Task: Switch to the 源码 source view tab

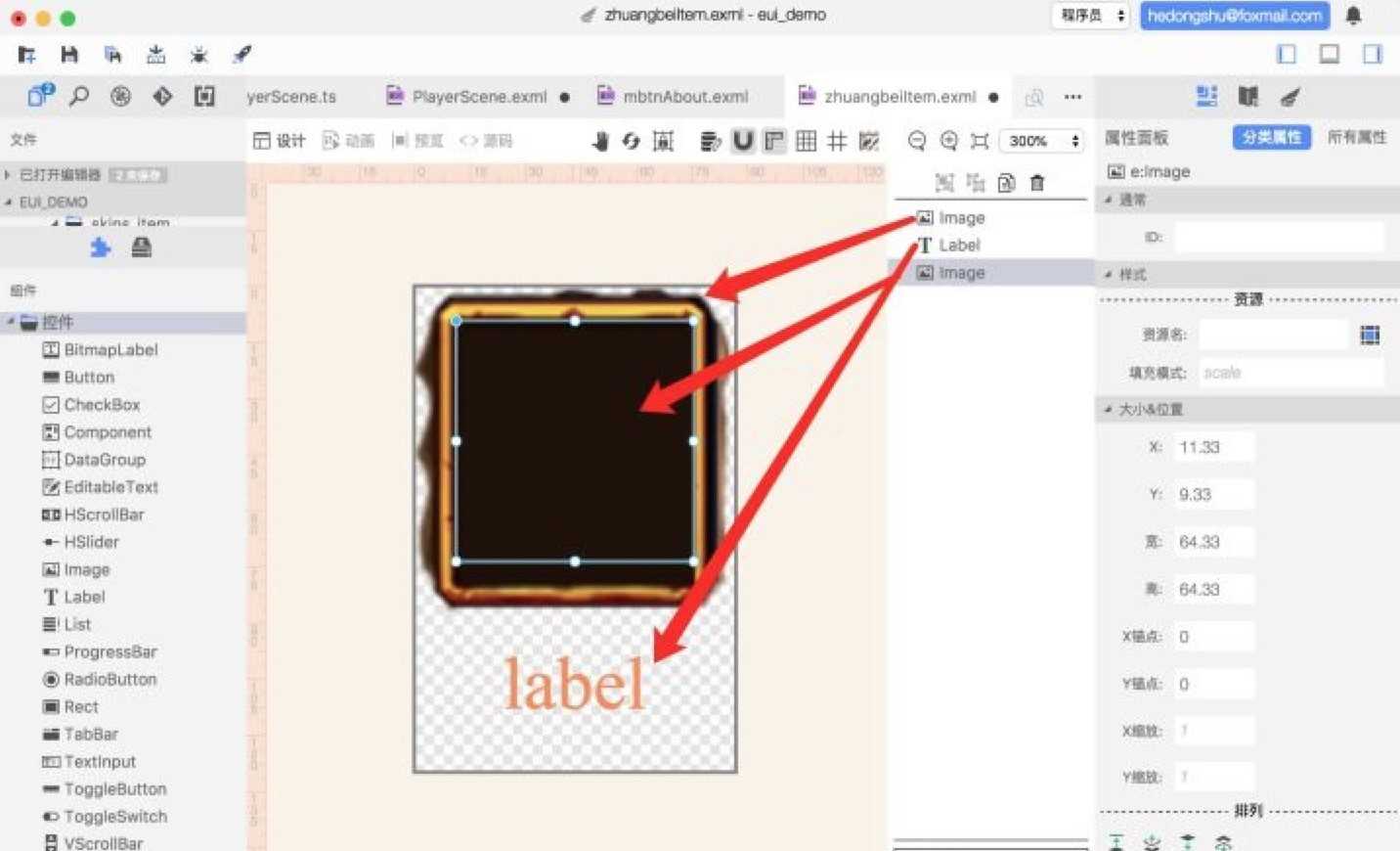Action: click(x=486, y=141)
